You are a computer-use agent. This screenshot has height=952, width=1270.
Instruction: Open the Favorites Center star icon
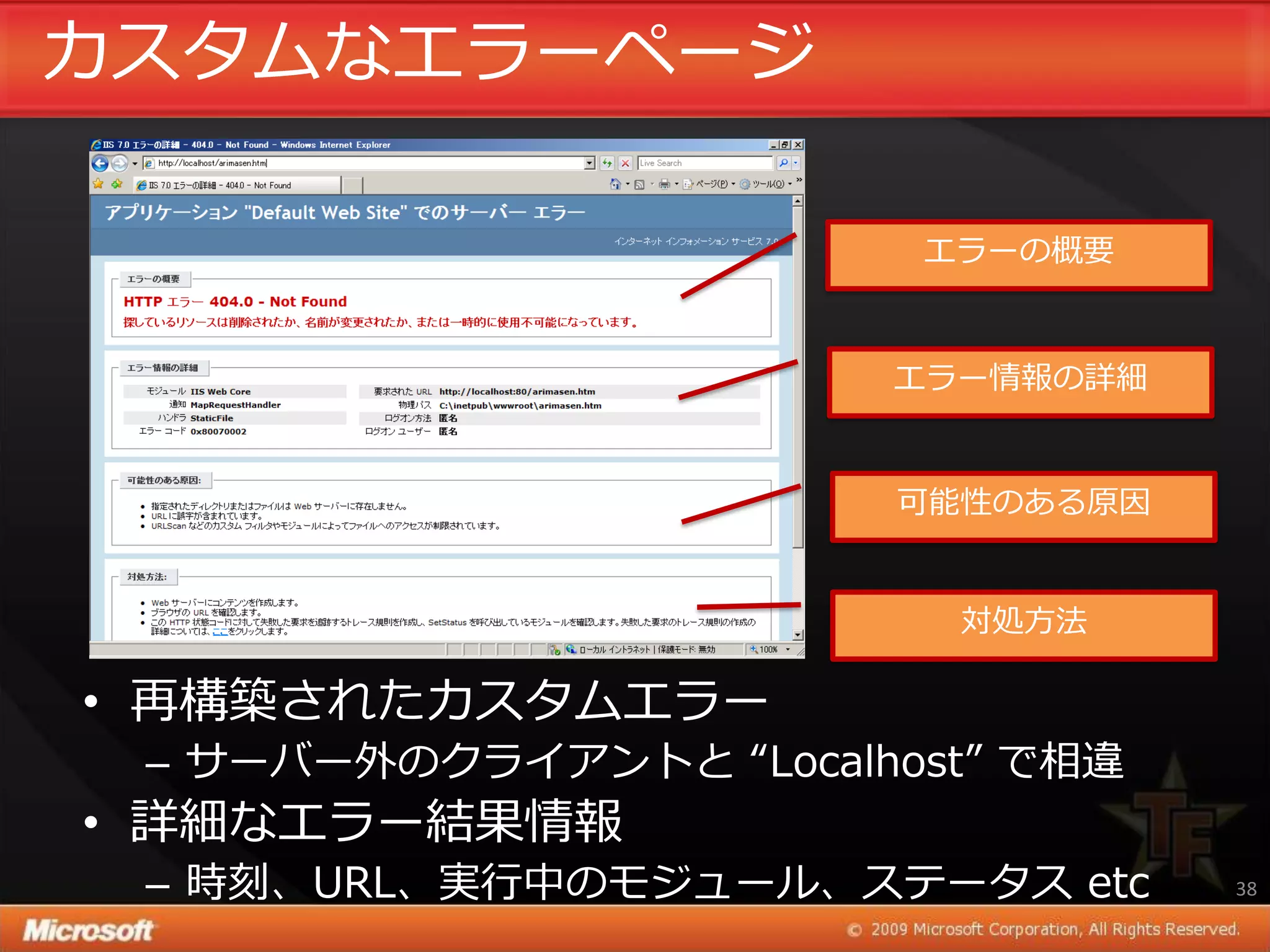[99, 184]
